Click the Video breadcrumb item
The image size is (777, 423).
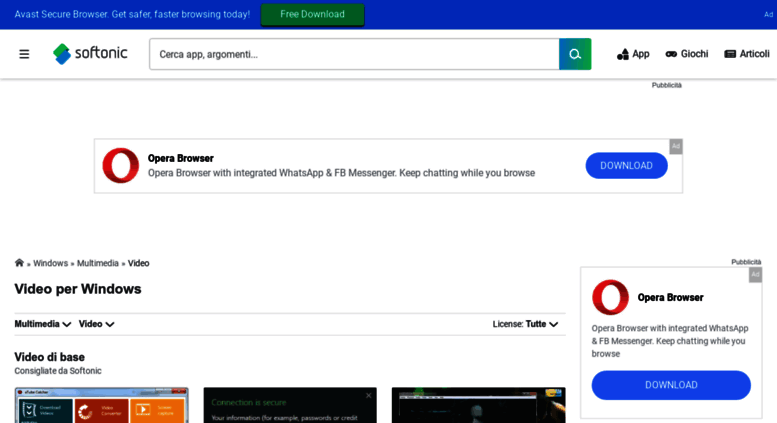click(138, 263)
